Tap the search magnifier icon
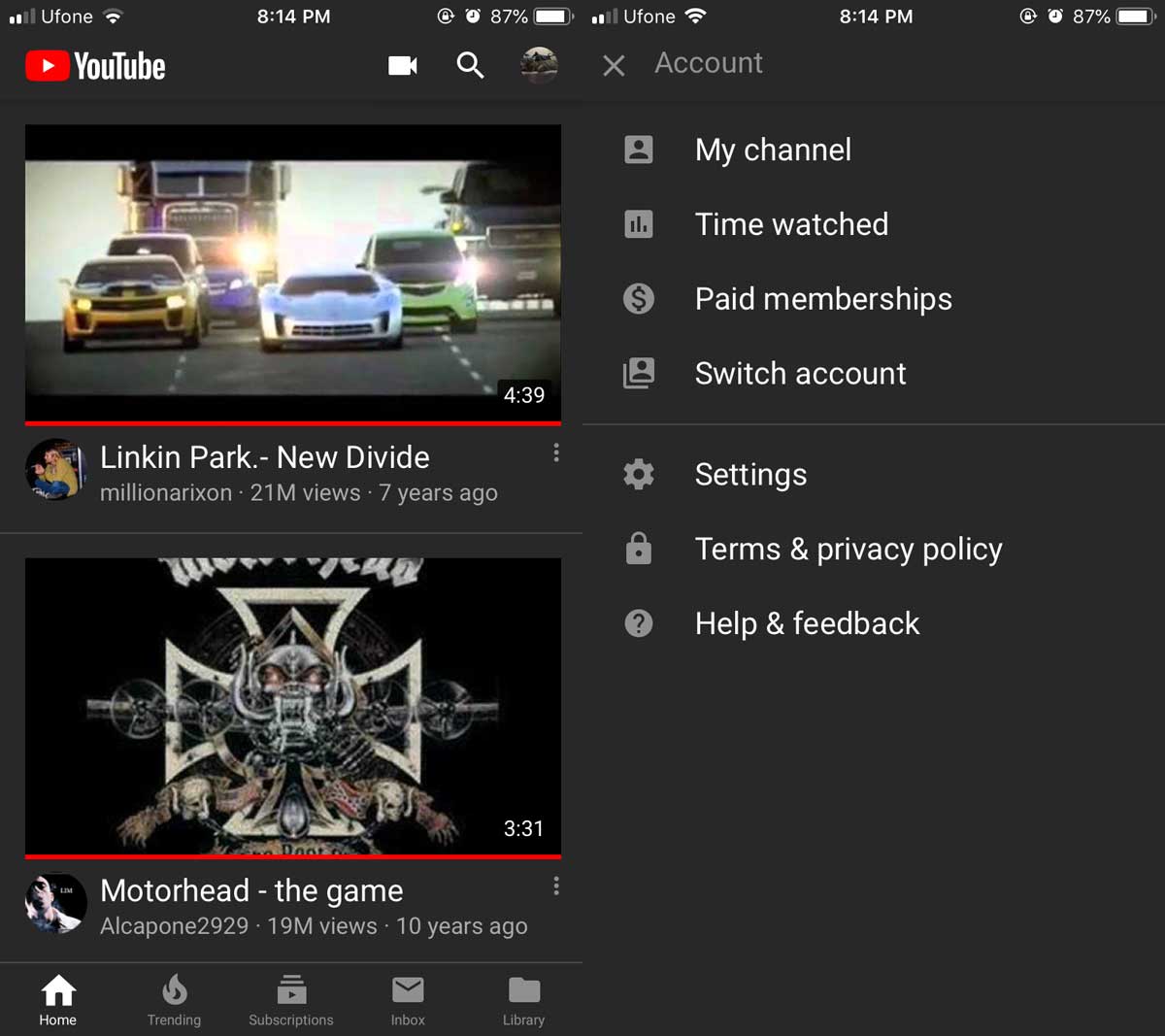Screen dimensions: 1165x1036 pyautogui.click(x=470, y=65)
